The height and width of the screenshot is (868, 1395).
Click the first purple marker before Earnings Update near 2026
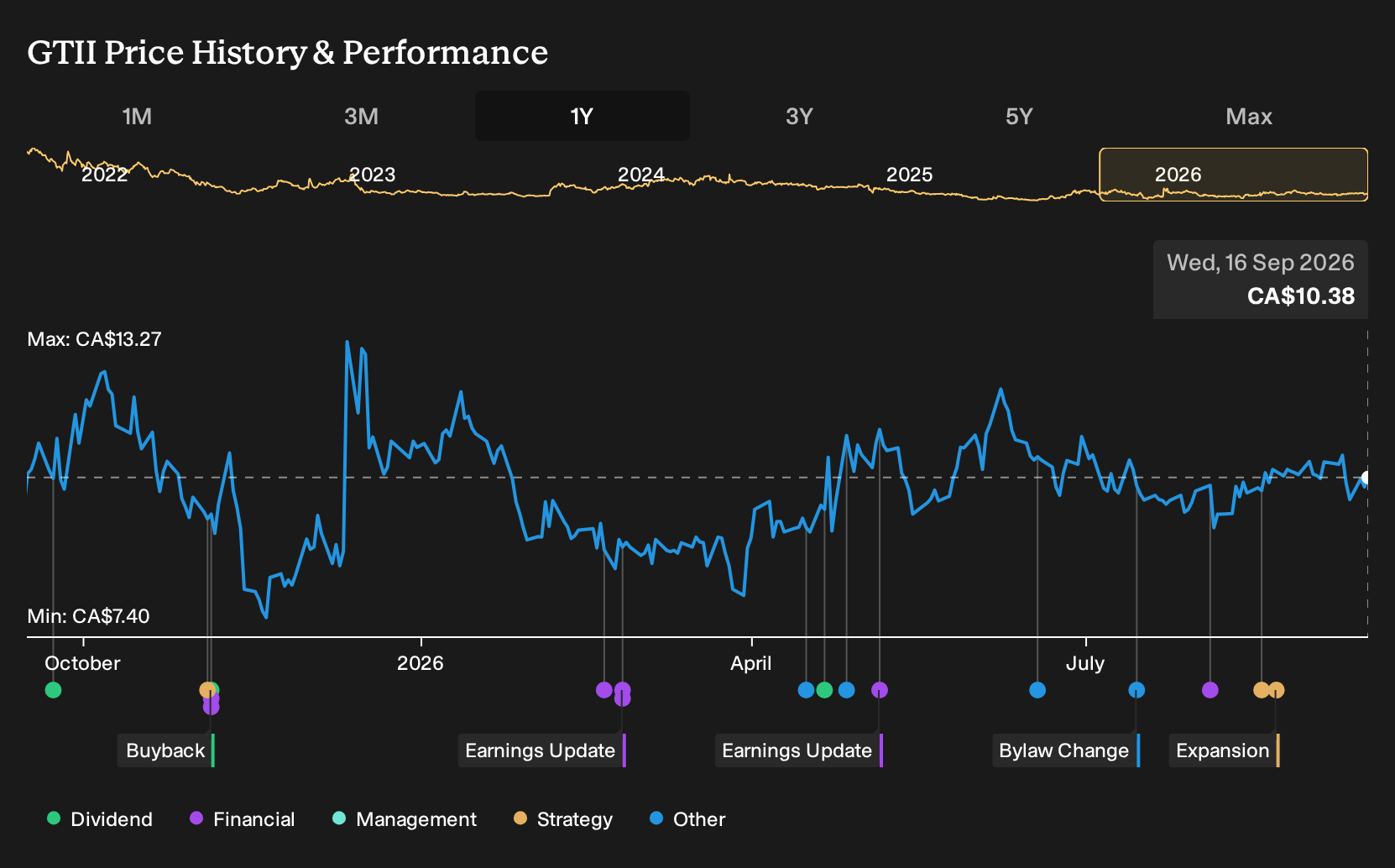pos(604,690)
